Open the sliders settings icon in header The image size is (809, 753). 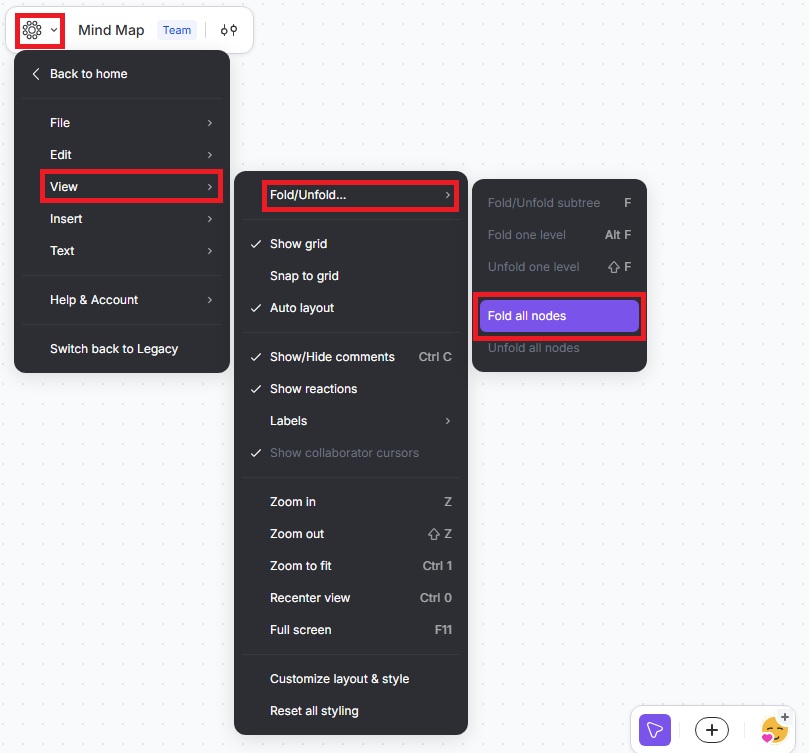229,30
